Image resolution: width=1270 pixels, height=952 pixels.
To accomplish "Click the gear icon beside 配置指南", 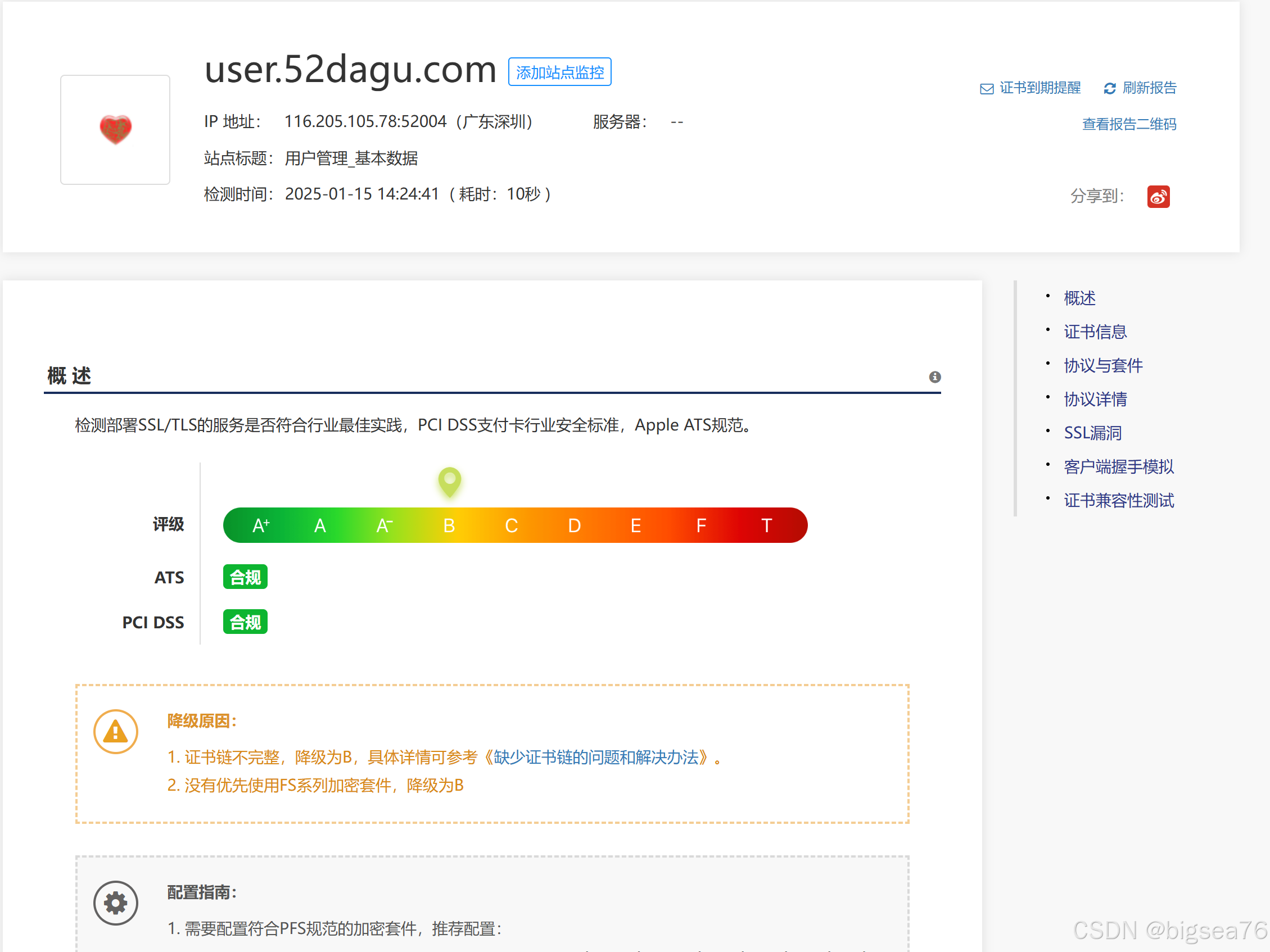I will pos(115,902).
